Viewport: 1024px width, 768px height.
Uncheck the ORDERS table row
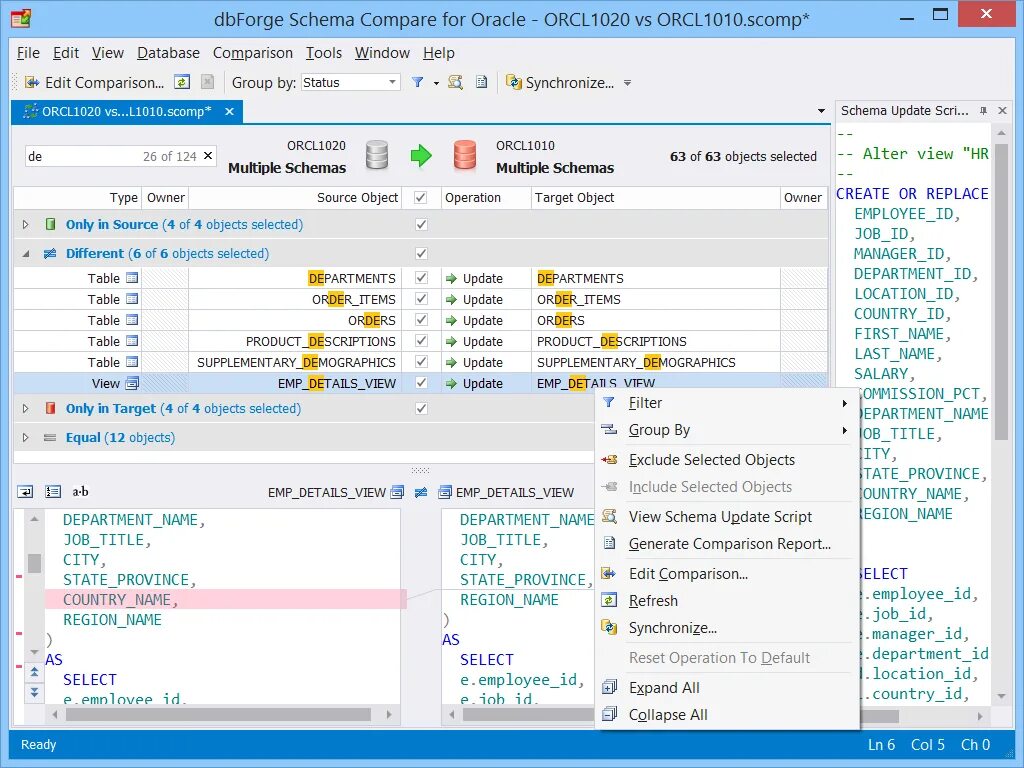coord(421,320)
